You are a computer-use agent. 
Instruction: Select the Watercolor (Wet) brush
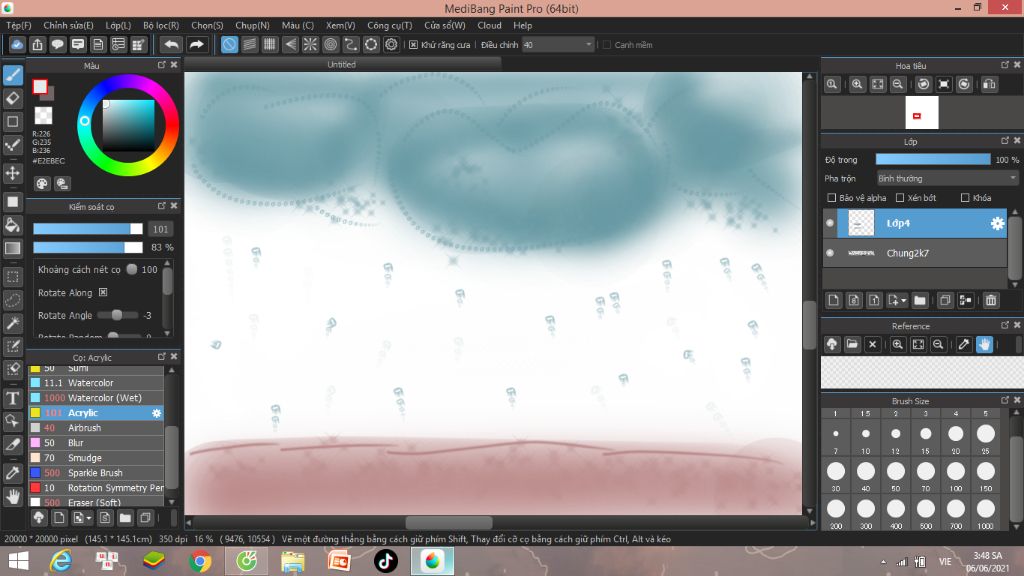tap(96, 398)
